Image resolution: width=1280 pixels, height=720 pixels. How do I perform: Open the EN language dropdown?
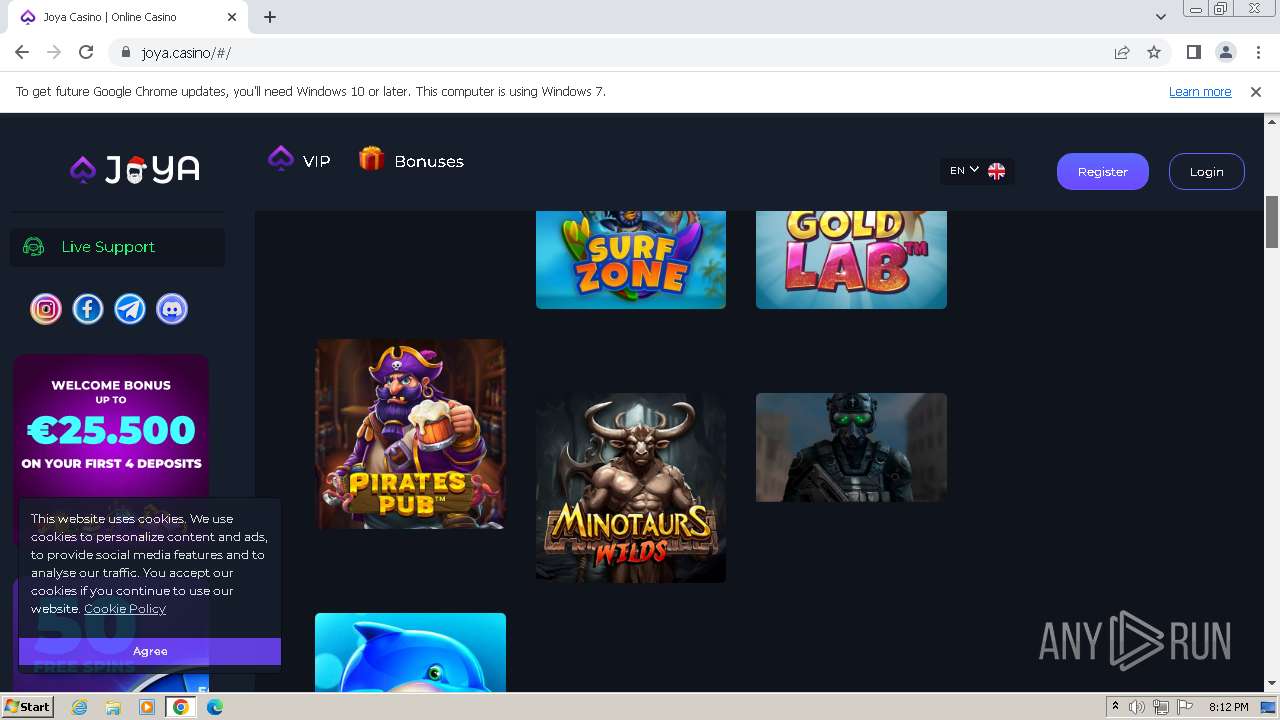pos(977,171)
